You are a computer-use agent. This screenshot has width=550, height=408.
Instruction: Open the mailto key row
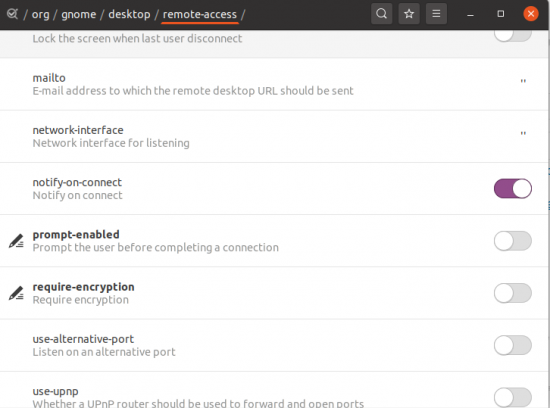point(274,84)
